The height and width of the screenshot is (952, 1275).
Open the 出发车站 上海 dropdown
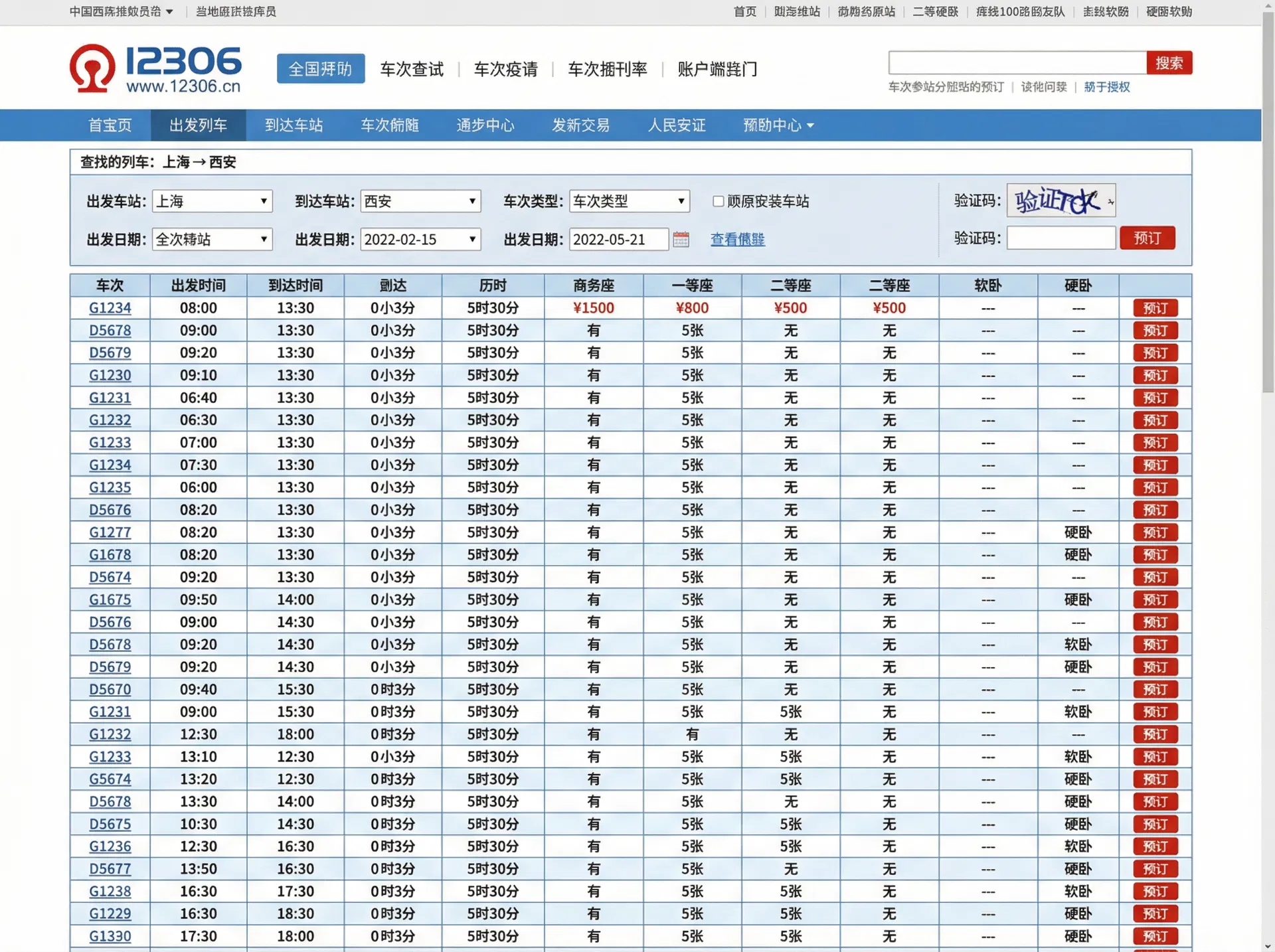tap(212, 201)
